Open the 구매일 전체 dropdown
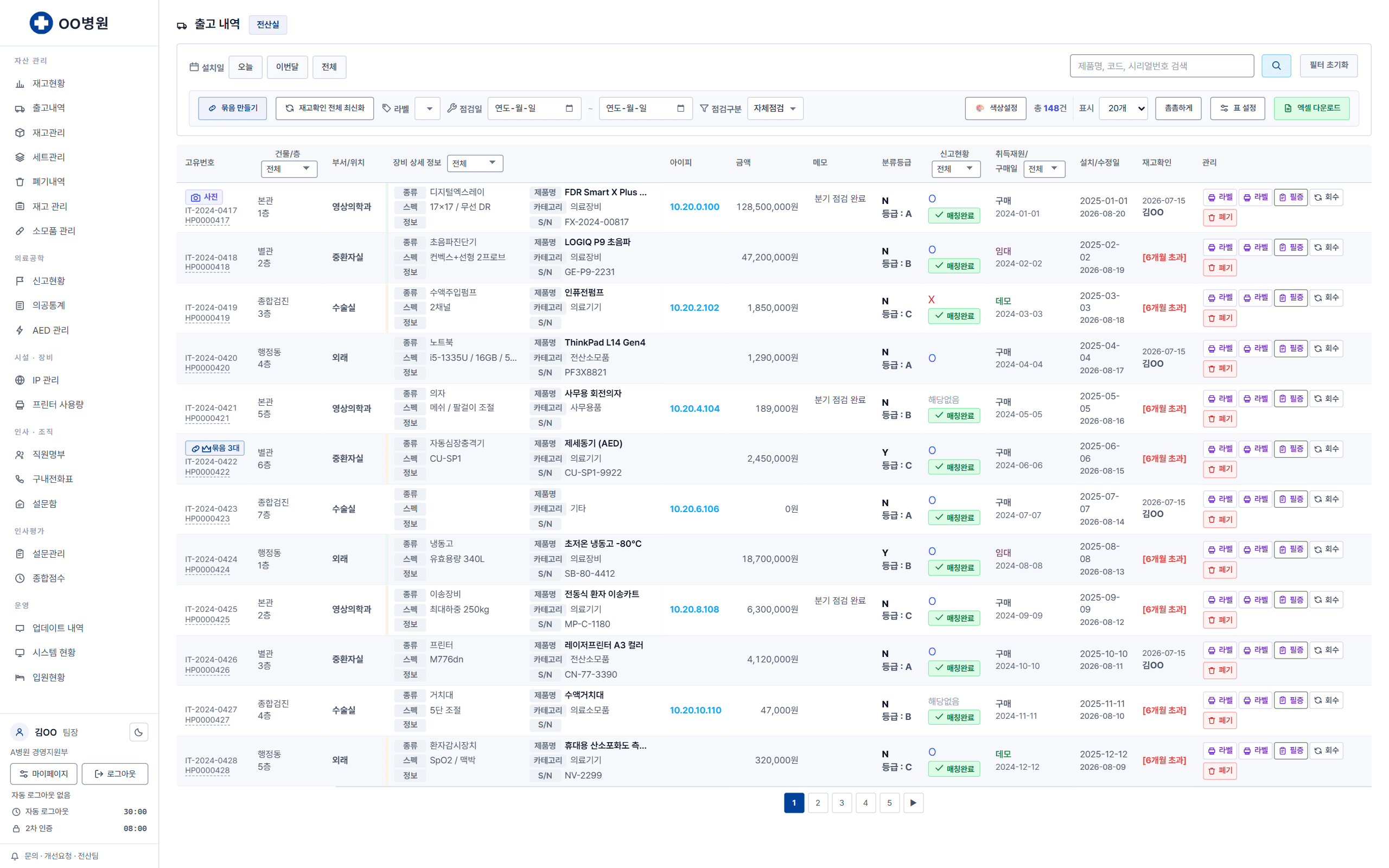Image resolution: width=1389 pixels, height=868 pixels. pos(1044,169)
